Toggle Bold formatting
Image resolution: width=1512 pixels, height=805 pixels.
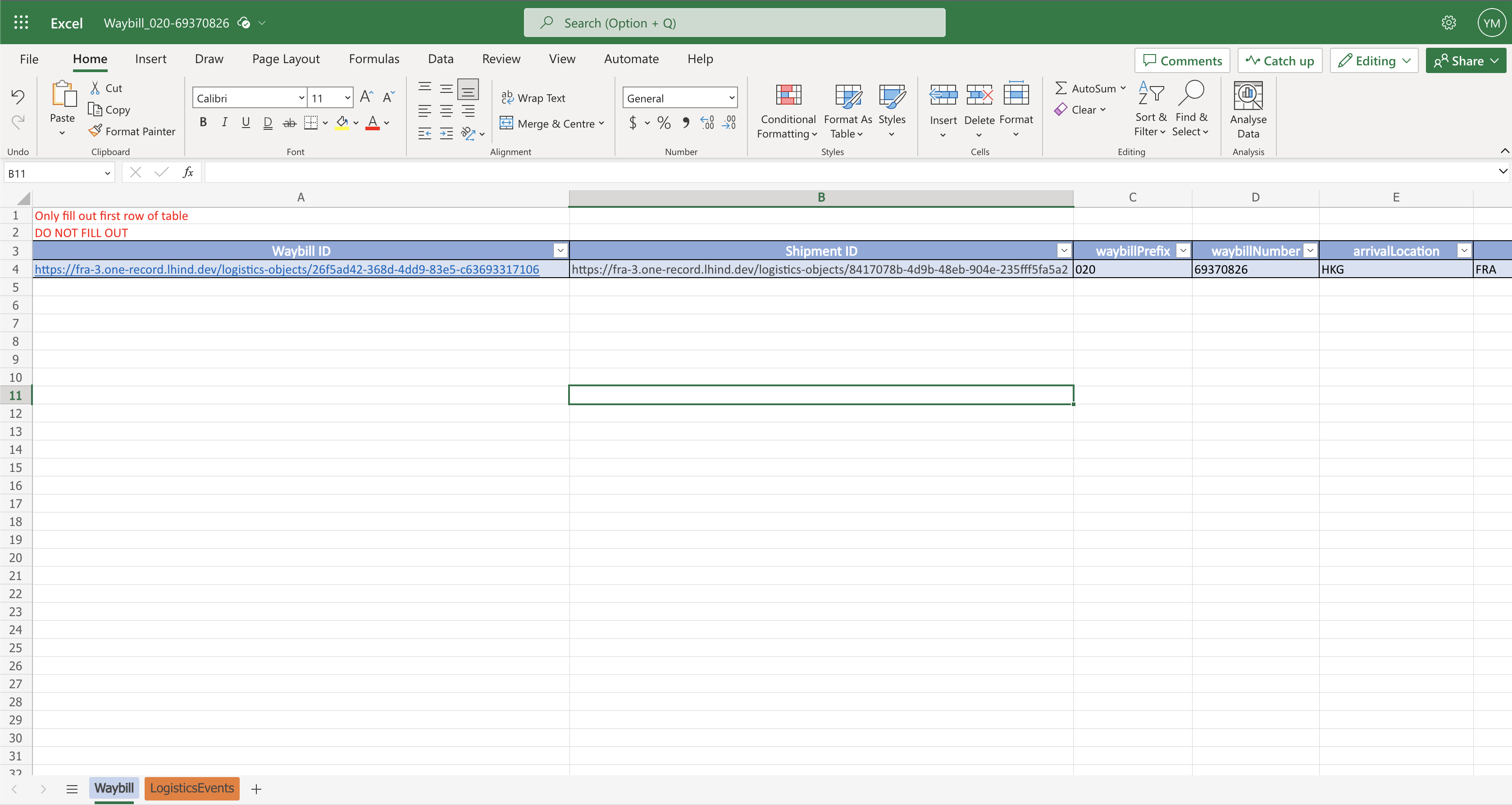coord(203,122)
